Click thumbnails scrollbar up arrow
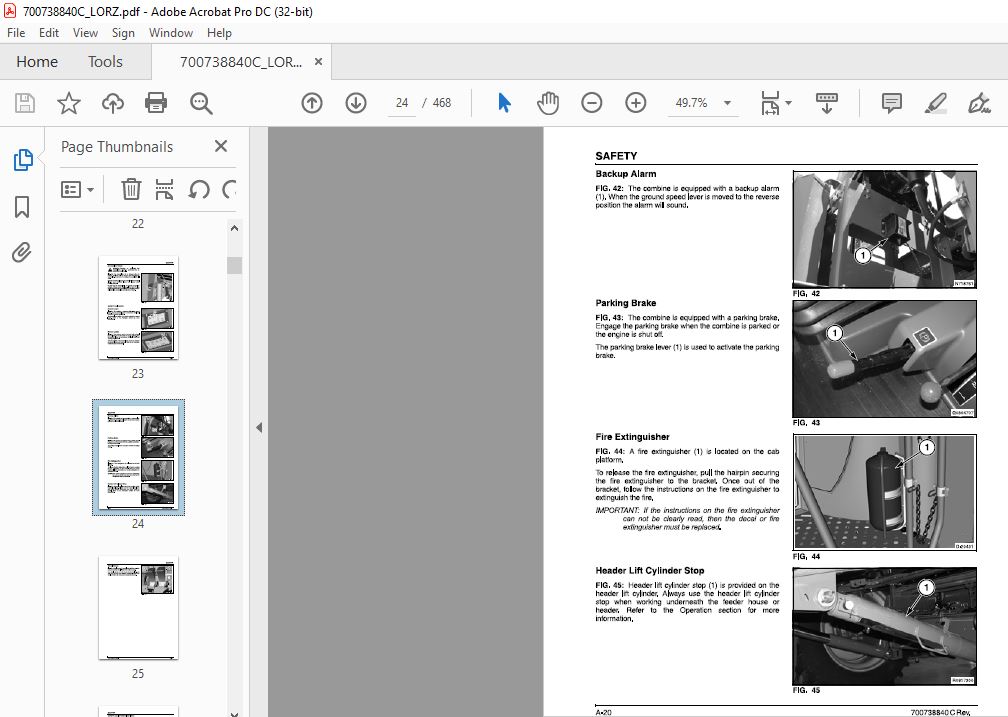The height and width of the screenshot is (717, 1008). [235, 228]
